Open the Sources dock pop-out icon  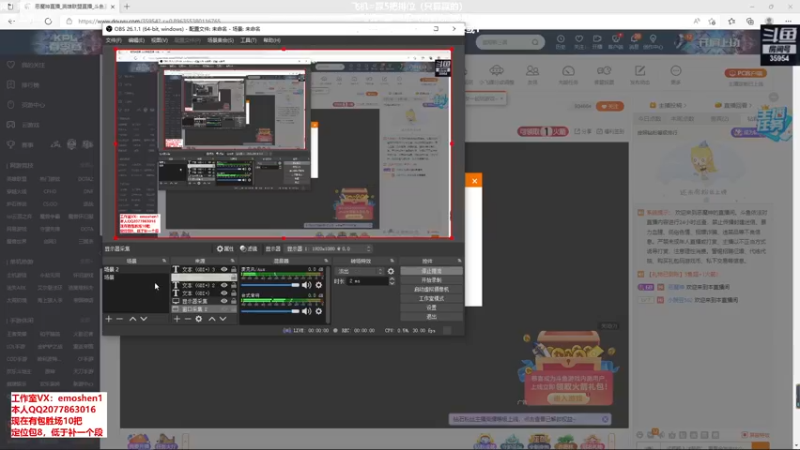point(233,261)
